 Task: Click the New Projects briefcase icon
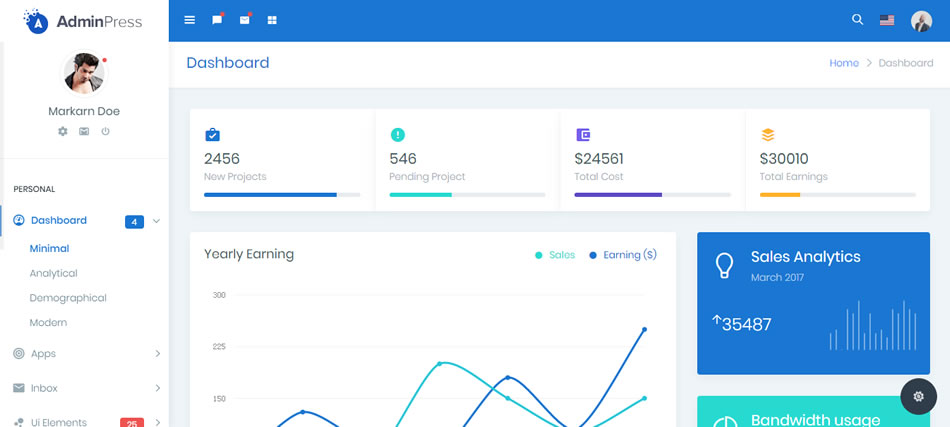(x=212, y=134)
